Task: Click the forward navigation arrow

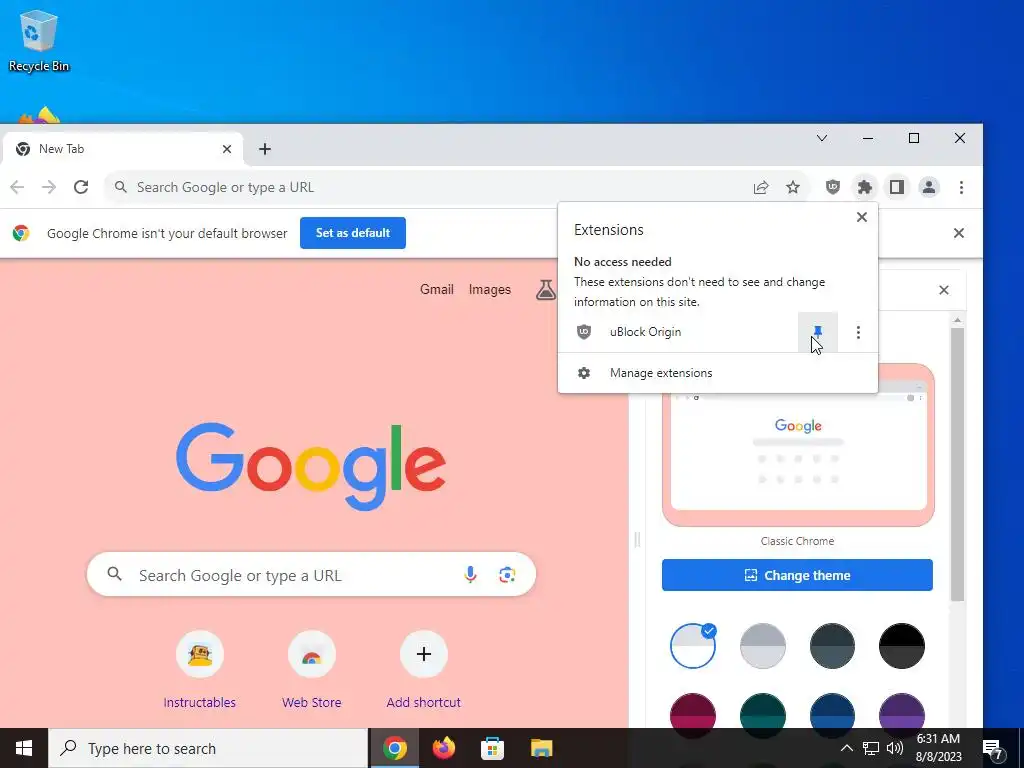Action: click(49, 187)
